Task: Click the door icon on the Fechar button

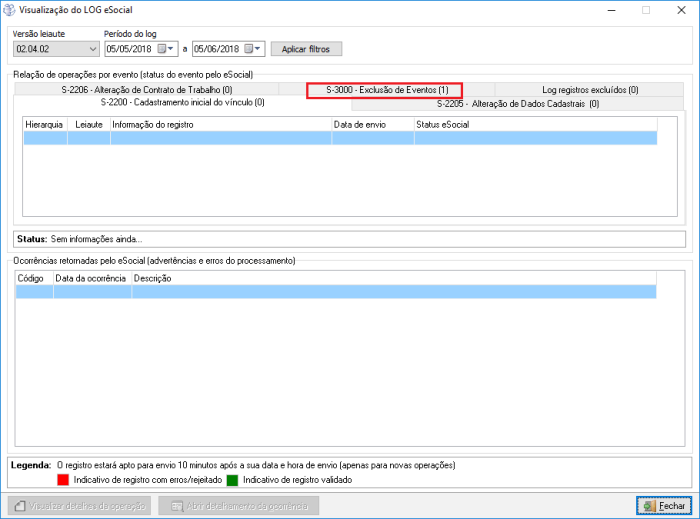Action: [x=649, y=506]
